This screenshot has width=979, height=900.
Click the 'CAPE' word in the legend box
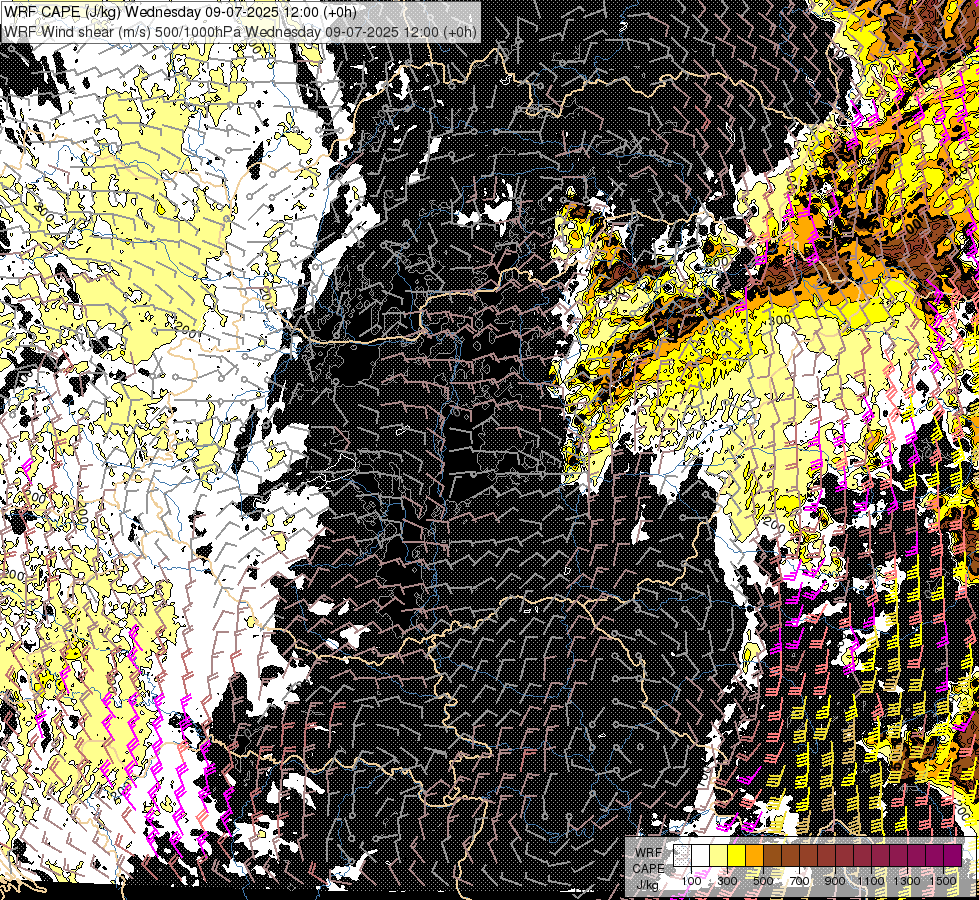click(x=648, y=868)
